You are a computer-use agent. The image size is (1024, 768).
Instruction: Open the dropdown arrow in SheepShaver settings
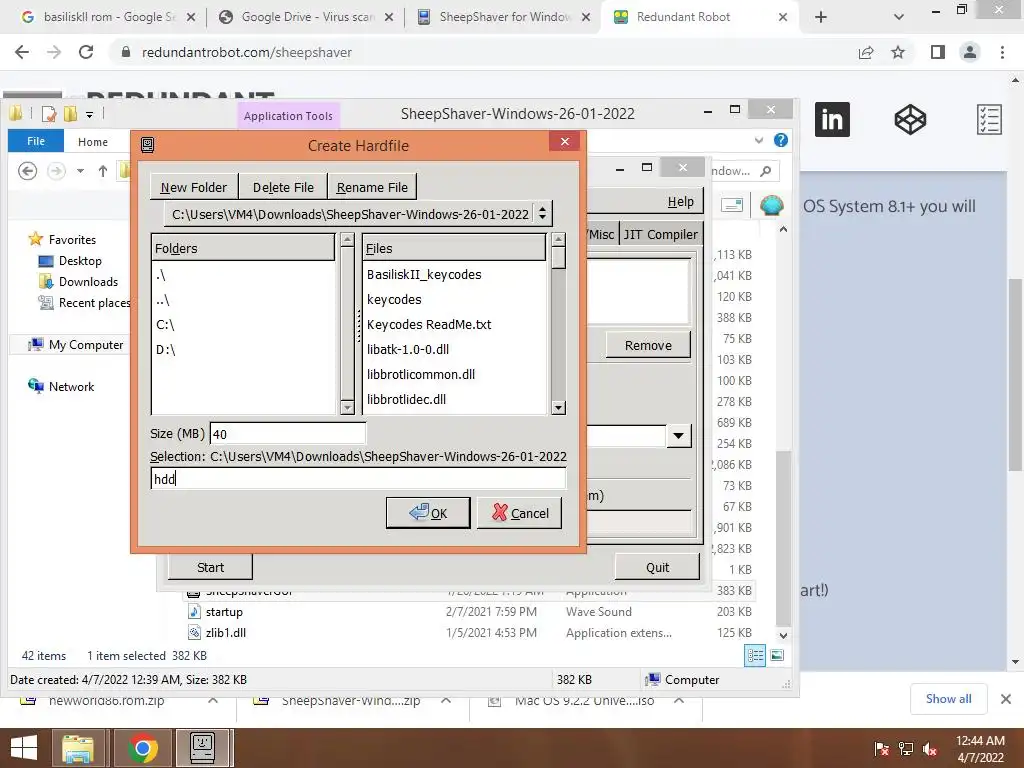(679, 436)
